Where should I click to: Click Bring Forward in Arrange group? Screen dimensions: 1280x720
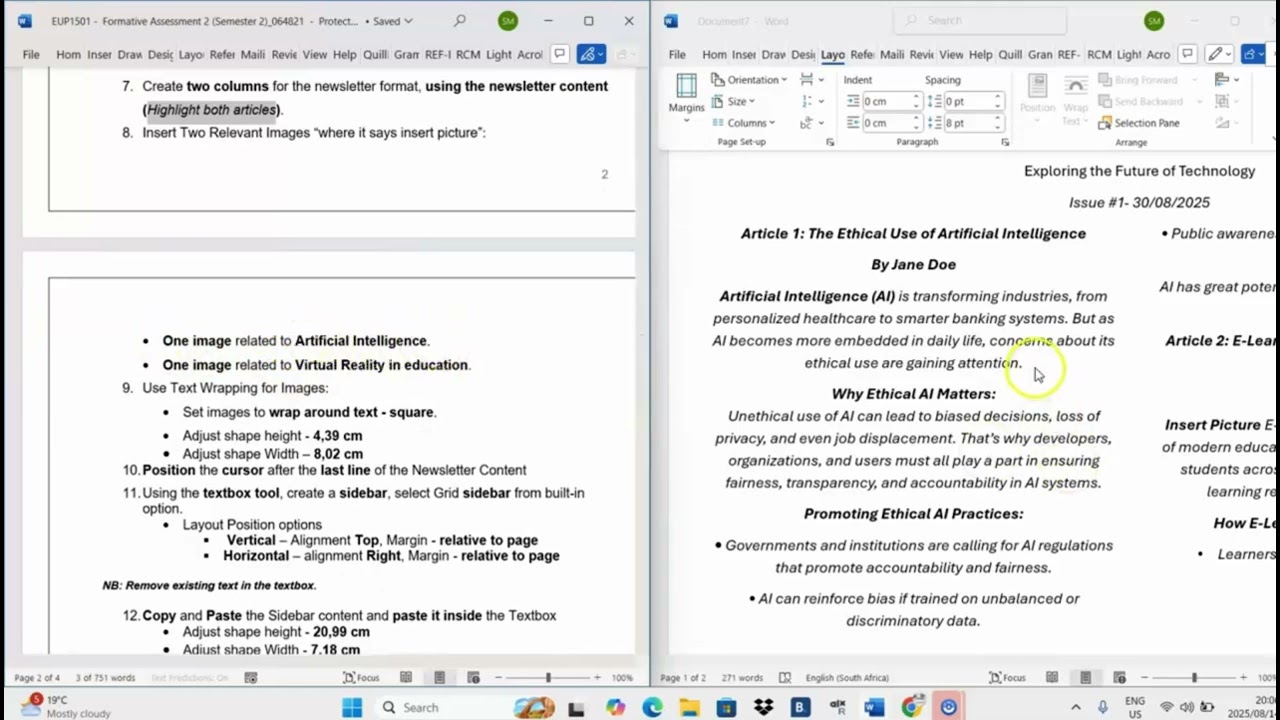click(1145, 80)
